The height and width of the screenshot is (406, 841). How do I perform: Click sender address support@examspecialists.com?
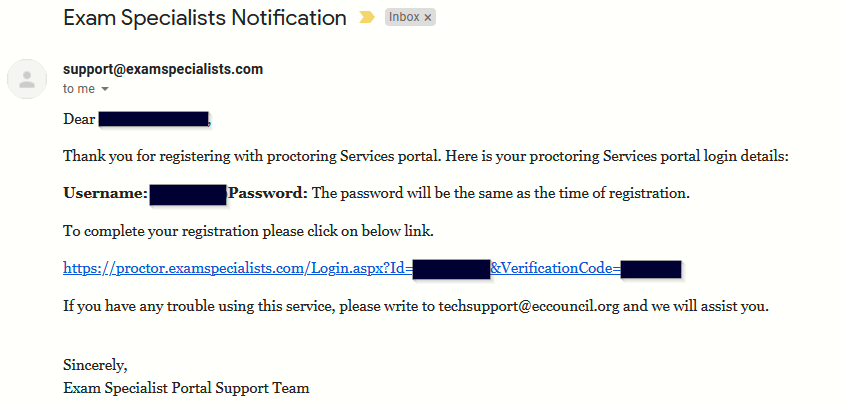(x=163, y=70)
